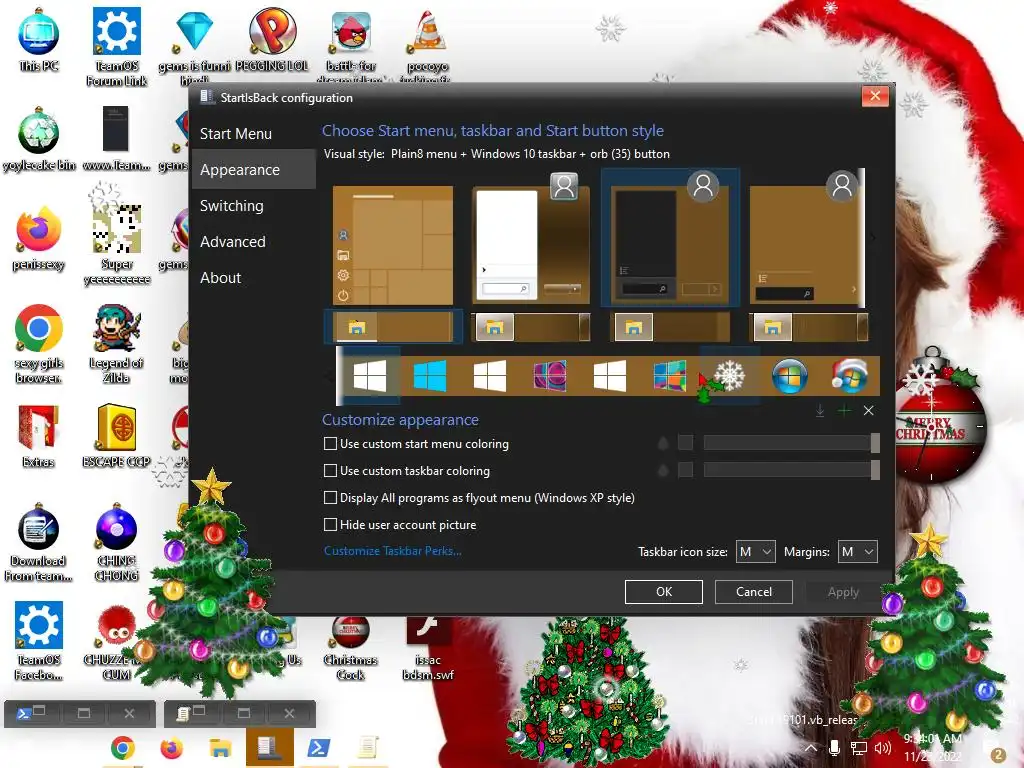This screenshot has width=1024, height=768.
Task: Click the X icon to remove the selected orb
Action: (869, 411)
